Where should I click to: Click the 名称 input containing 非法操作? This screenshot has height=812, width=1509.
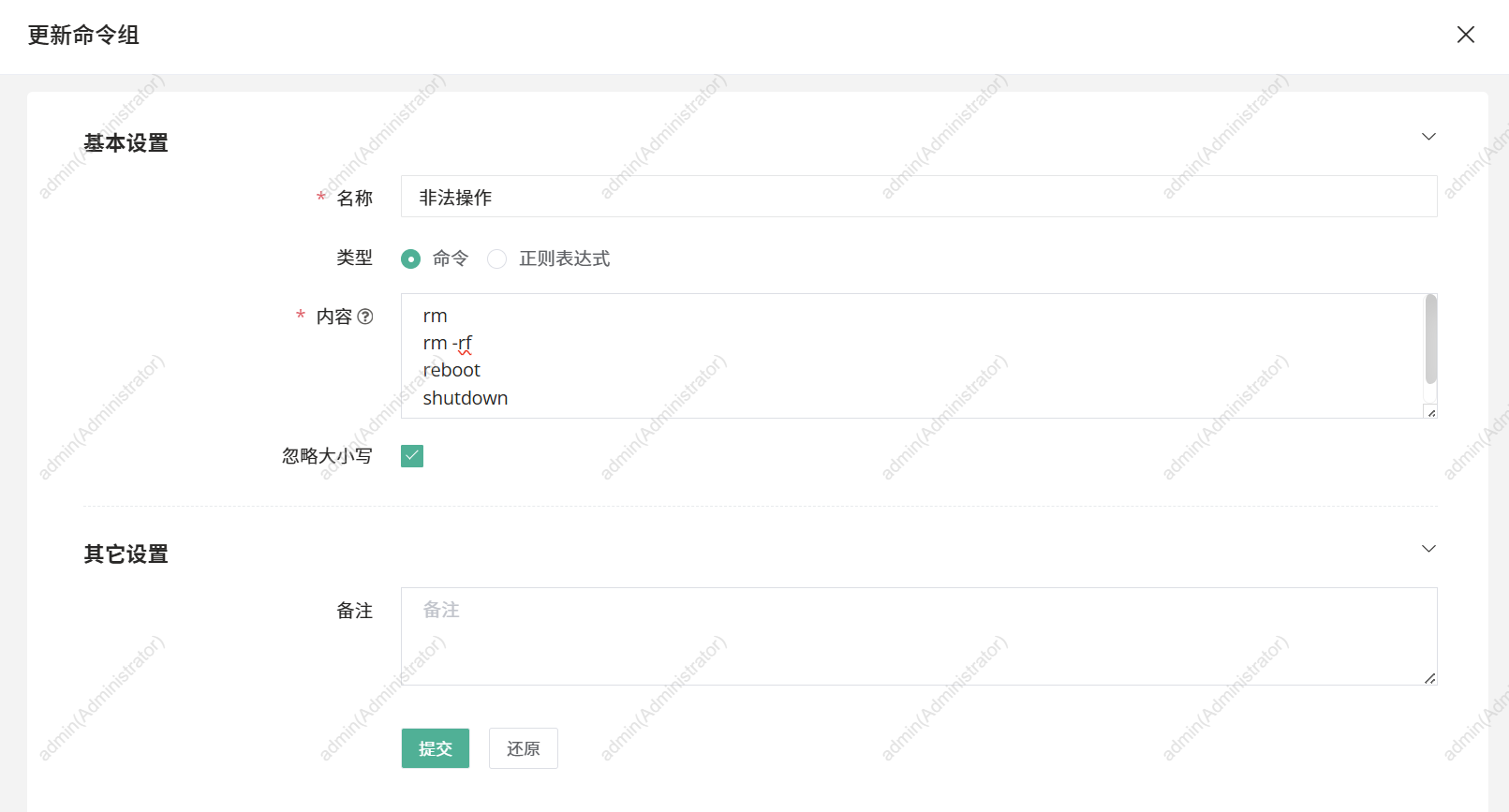pos(918,197)
